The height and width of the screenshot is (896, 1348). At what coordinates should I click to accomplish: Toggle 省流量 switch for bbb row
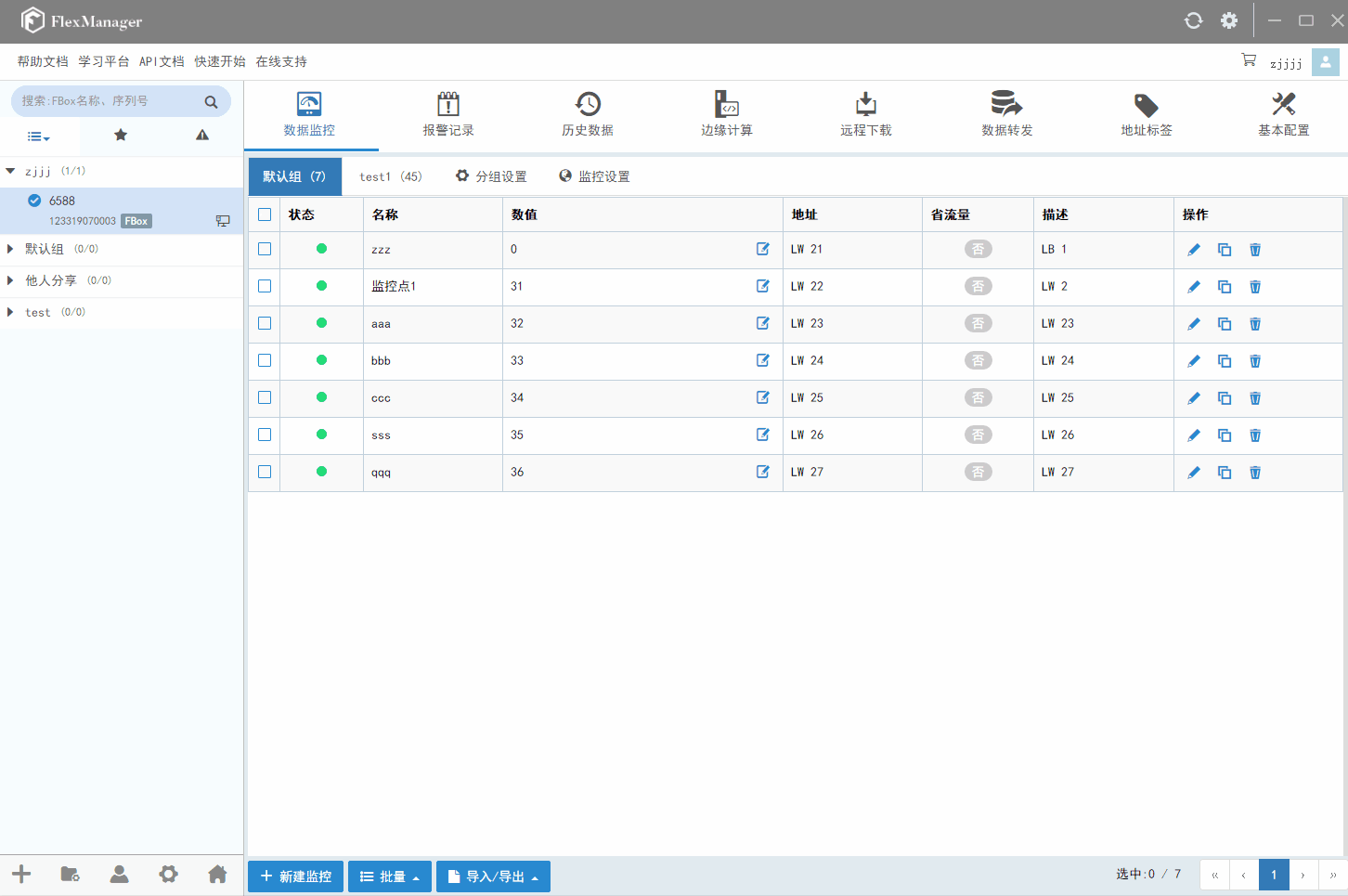[978, 360]
